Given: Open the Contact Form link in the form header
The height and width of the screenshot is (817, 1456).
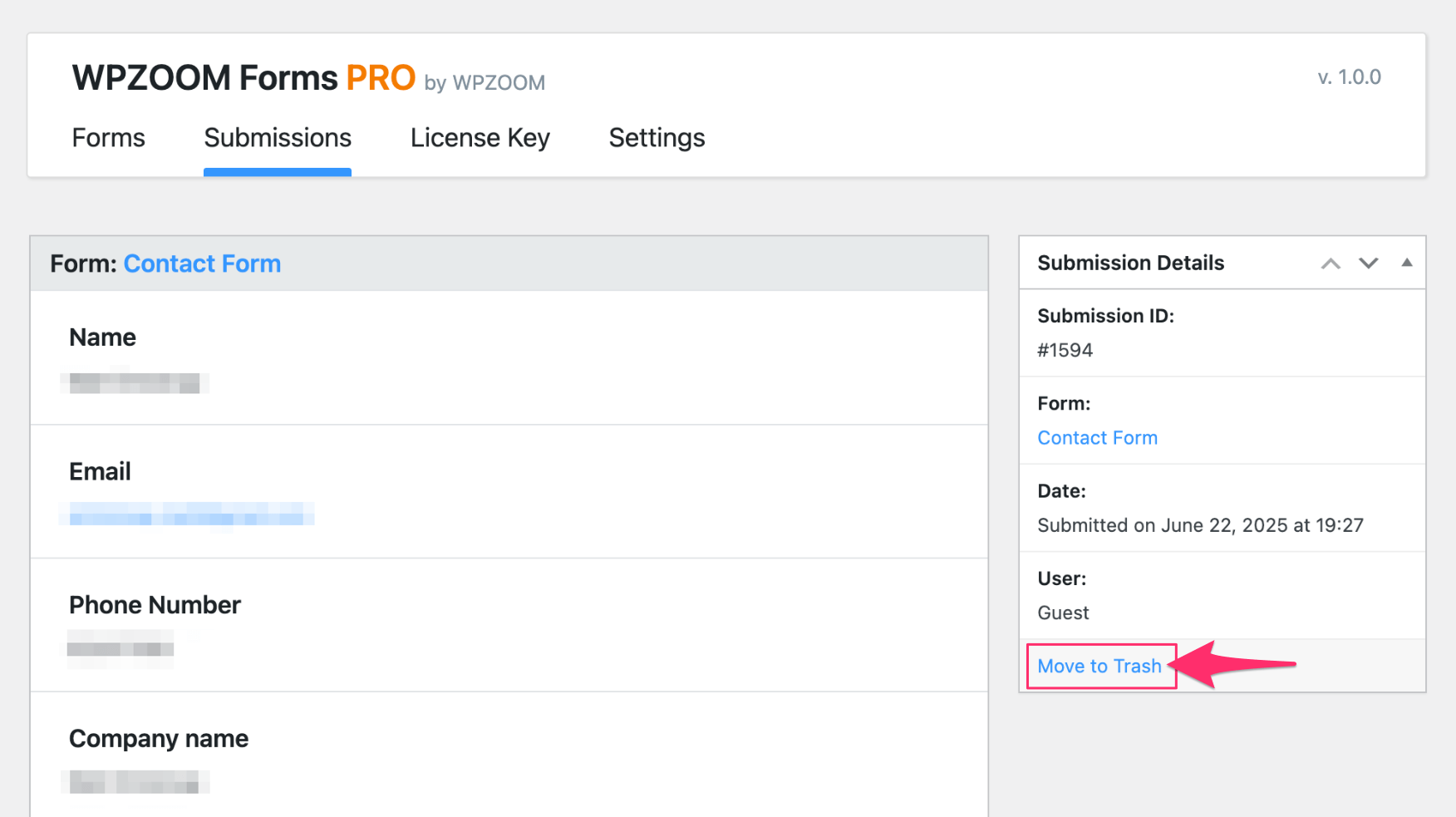Looking at the screenshot, I should click(202, 263).
